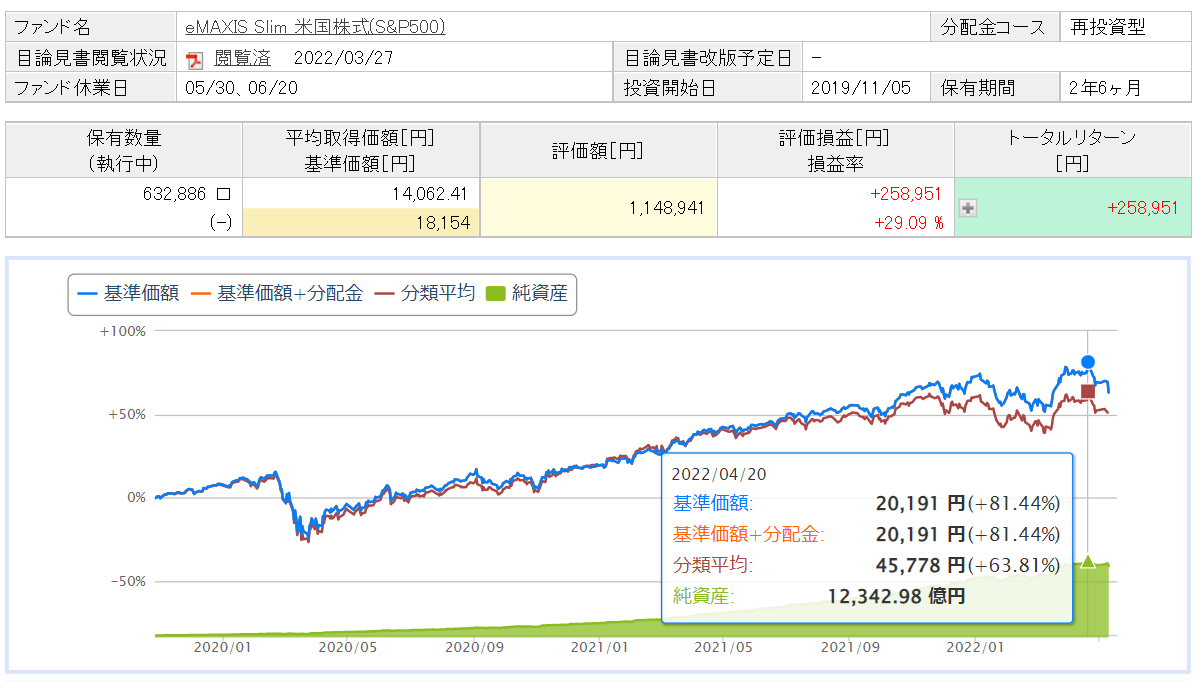
Task: Click the 基準価額 value 18,154
Action: click(x=442, y=223)
